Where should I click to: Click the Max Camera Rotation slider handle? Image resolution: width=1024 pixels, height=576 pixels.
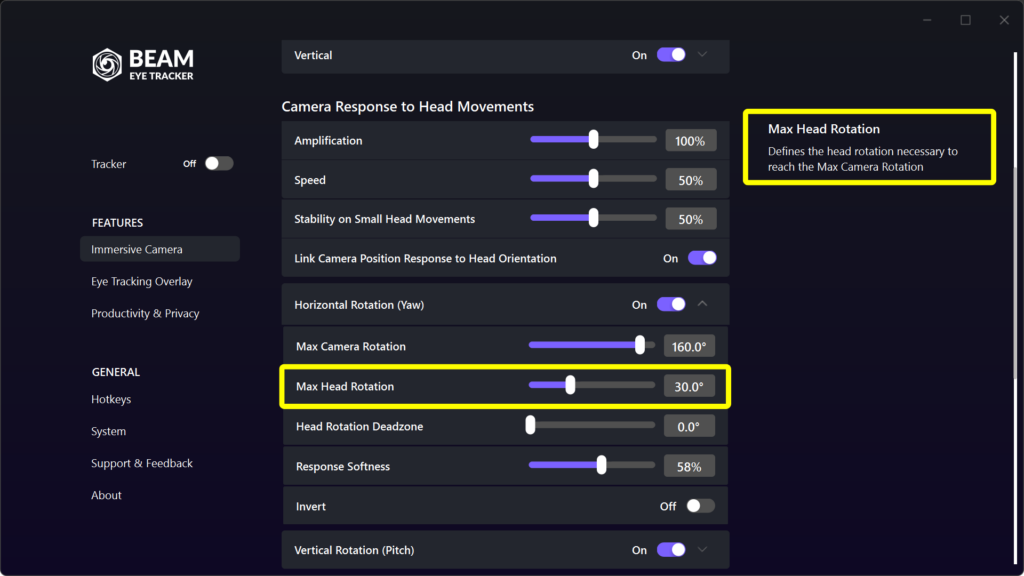pyautogui.click(x=640, y=345)
